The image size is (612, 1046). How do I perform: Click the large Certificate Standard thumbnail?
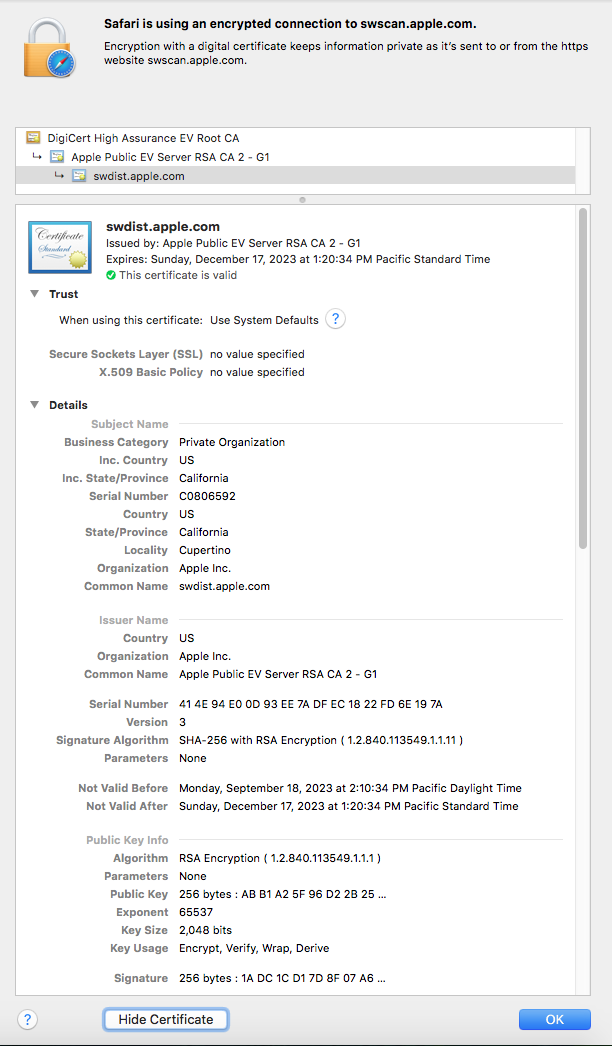(60, 247)
